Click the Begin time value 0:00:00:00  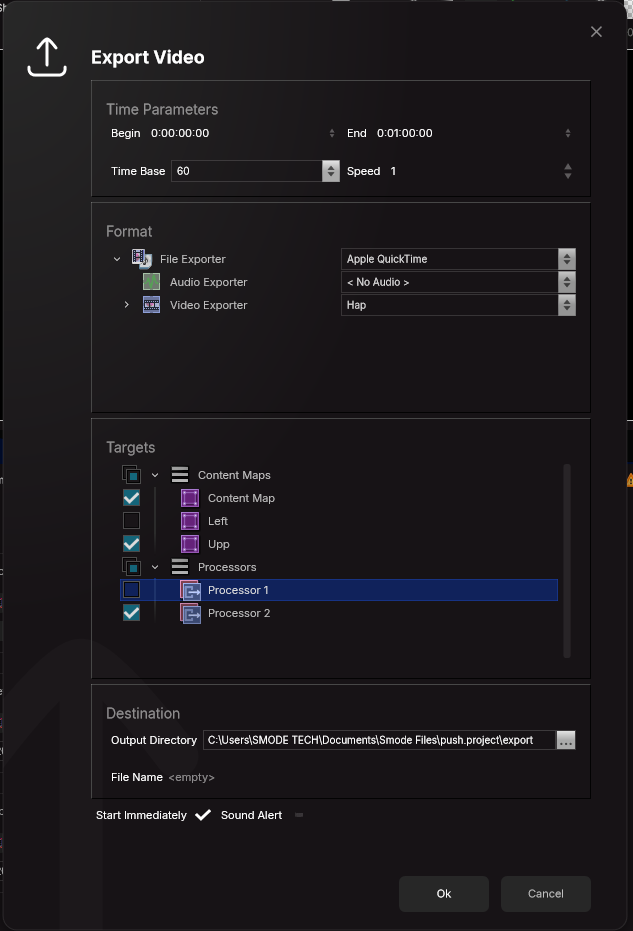click(x=180, y=133)
